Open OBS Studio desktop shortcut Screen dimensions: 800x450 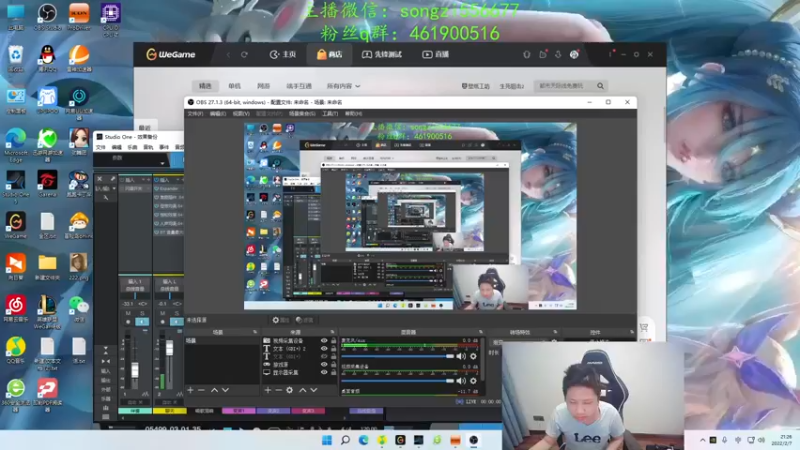(47, 16)
